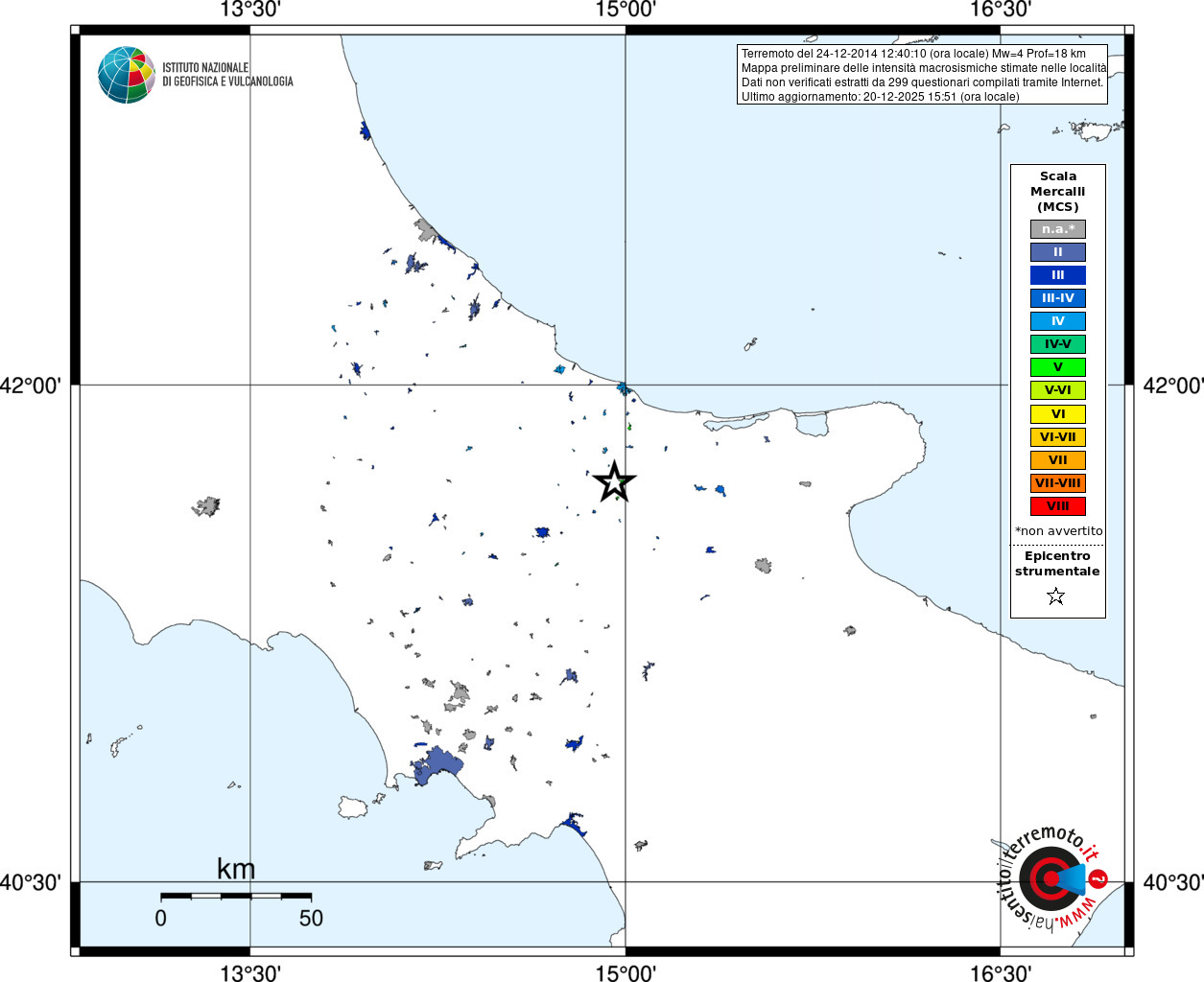This screenshot has width=1204, height=982.
Task: Select the bright green V legend swatch
Action: point(1057,367)
